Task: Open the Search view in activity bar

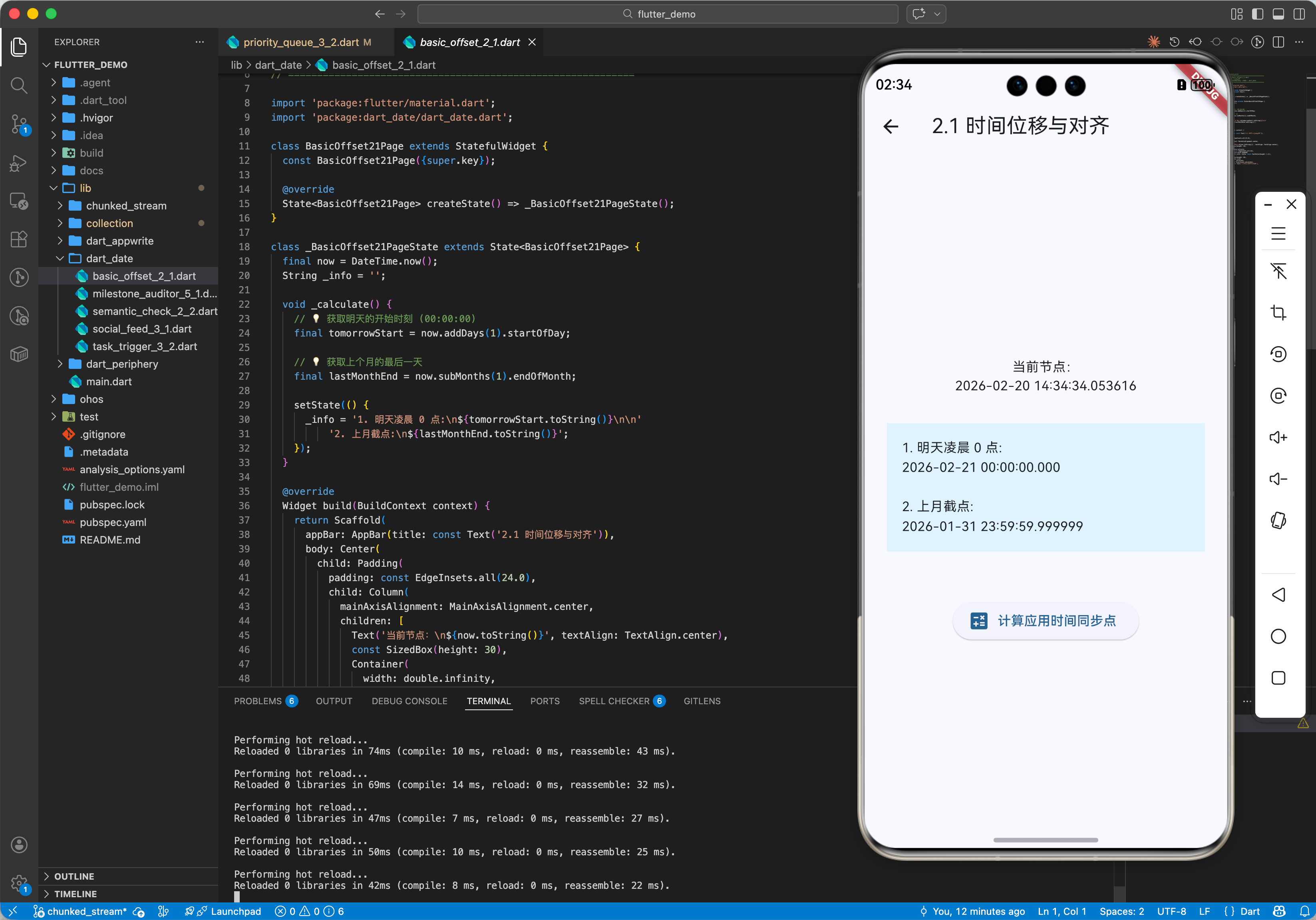Action: (x=19, y=86)
